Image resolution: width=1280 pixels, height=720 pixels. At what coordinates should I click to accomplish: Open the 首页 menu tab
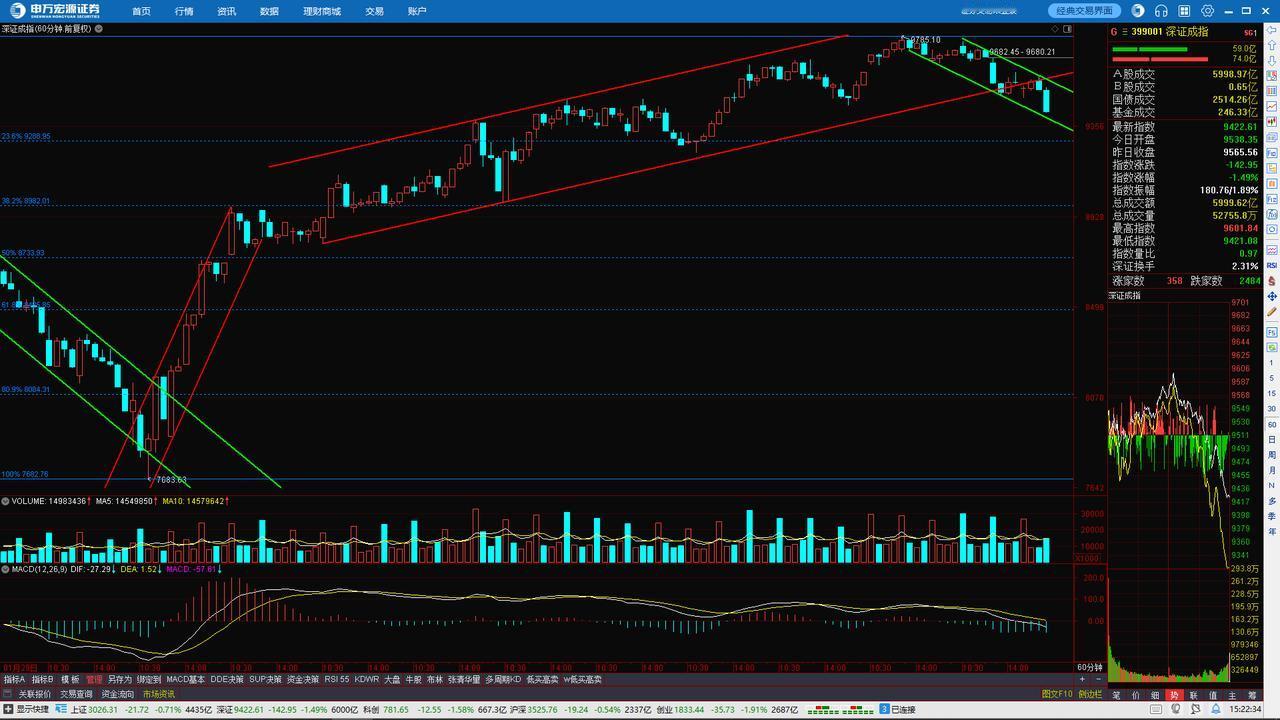pos(141,11)
